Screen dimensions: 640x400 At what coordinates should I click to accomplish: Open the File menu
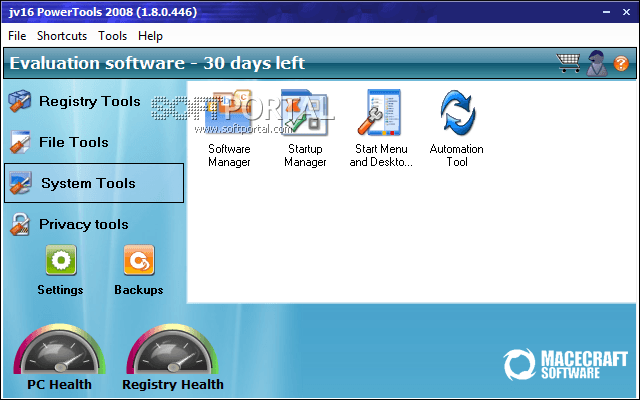[x=17, y=36]
